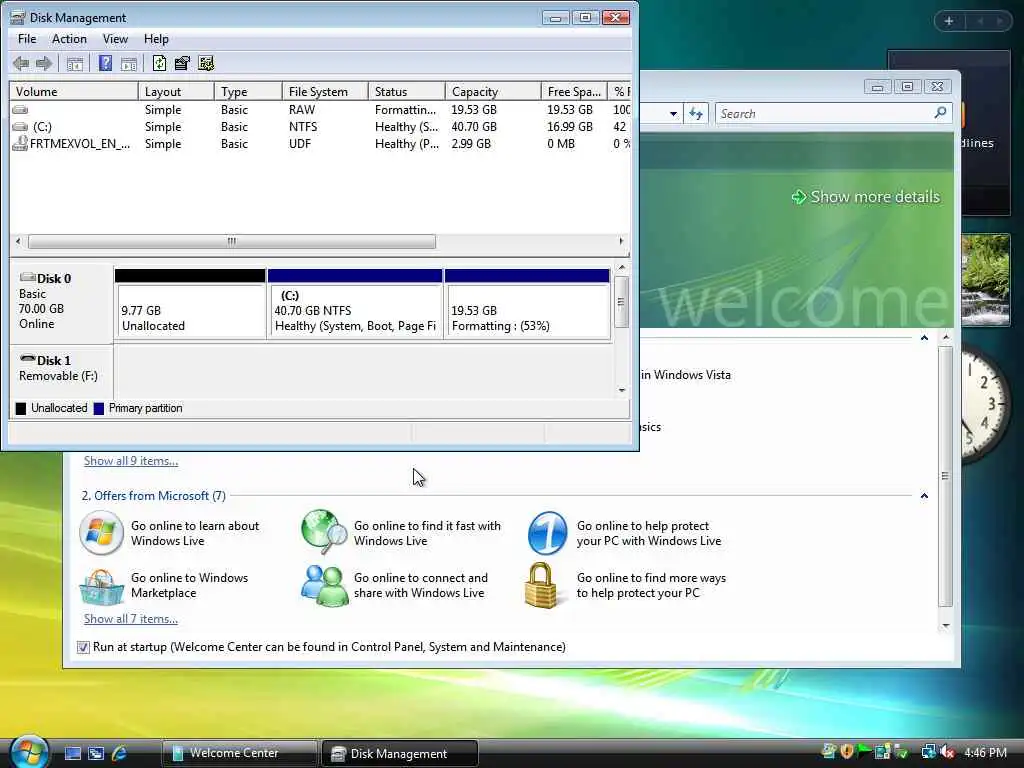1024x768 pixels.
Task: Sort by Volume column header
Action: tap(74, 91)
